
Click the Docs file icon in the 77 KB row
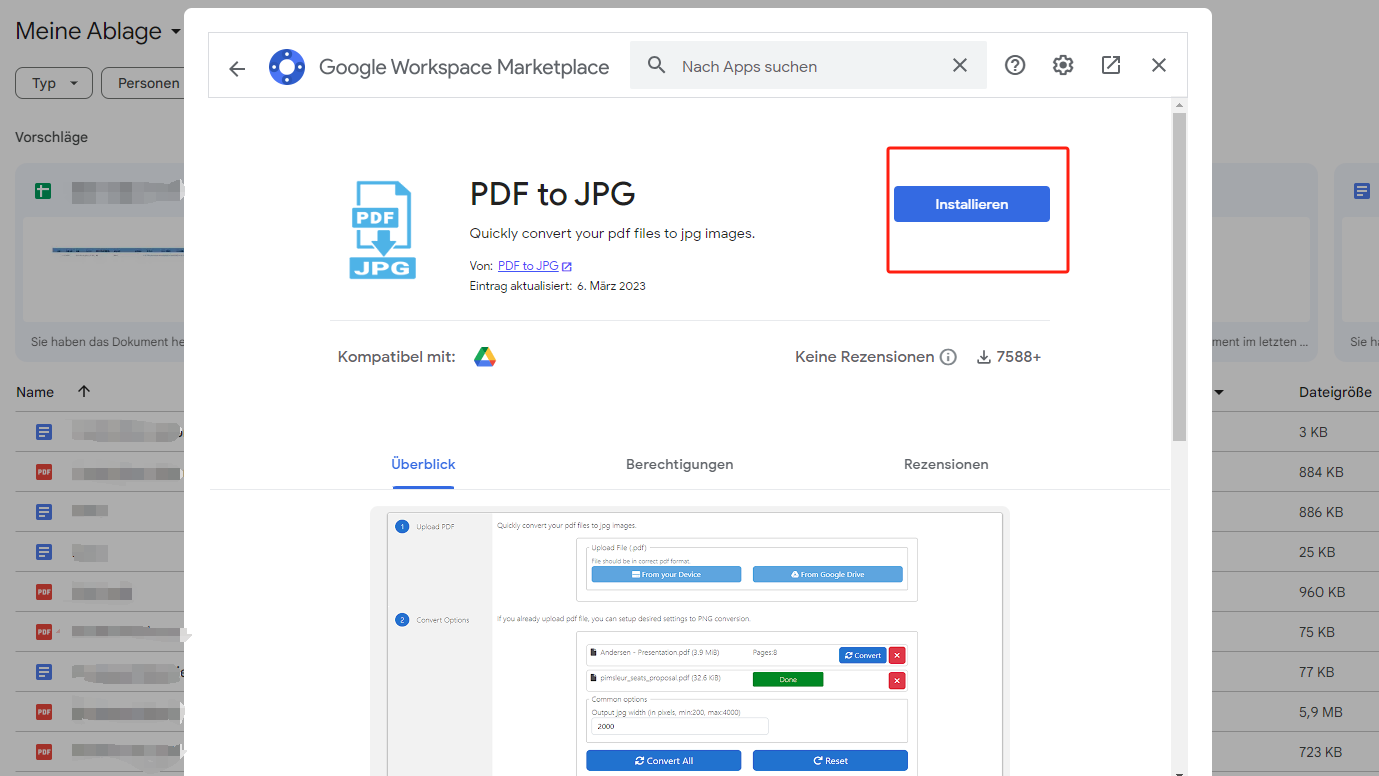44,672
